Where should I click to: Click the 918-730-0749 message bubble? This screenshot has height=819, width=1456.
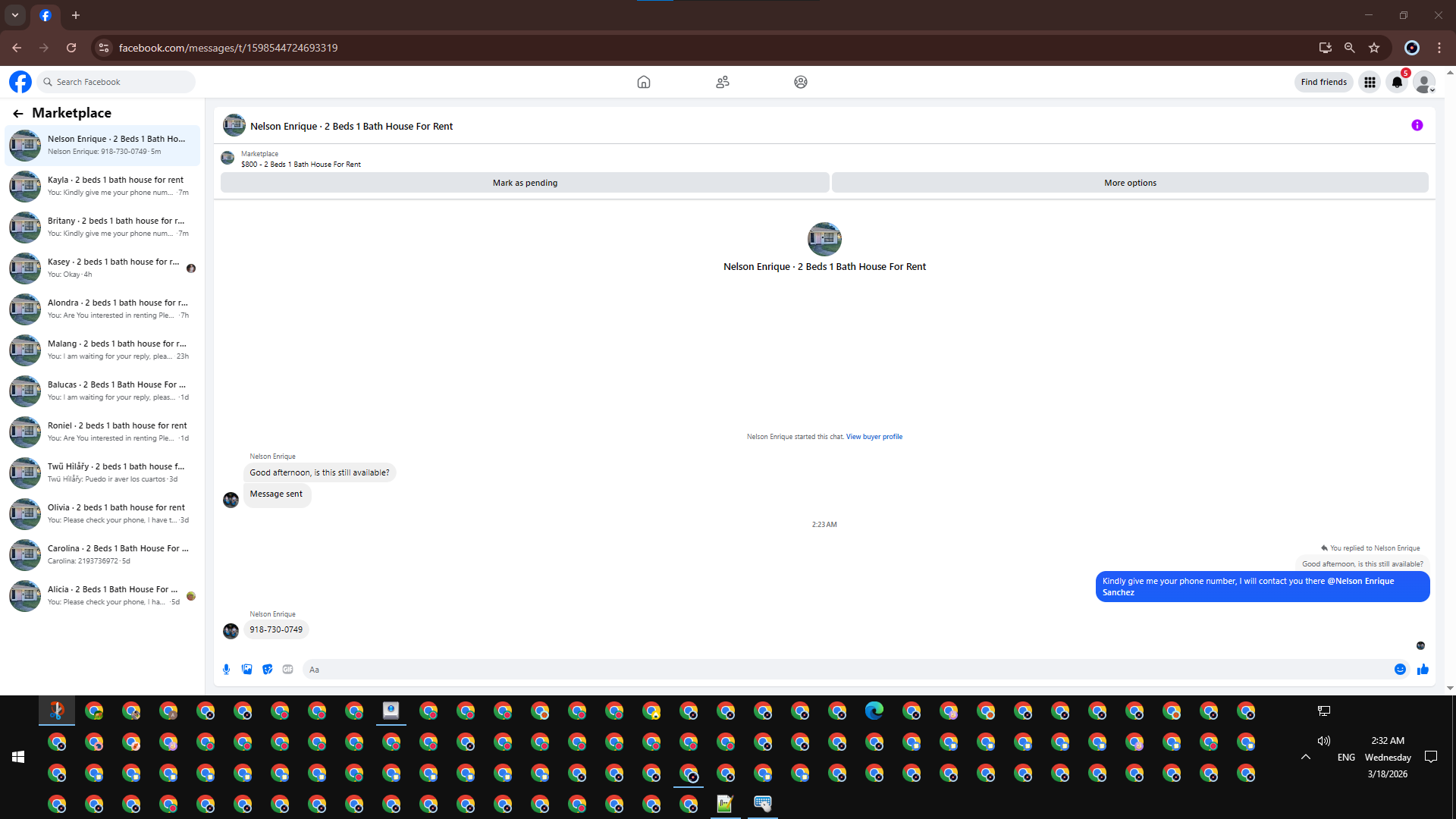(276, 629)
